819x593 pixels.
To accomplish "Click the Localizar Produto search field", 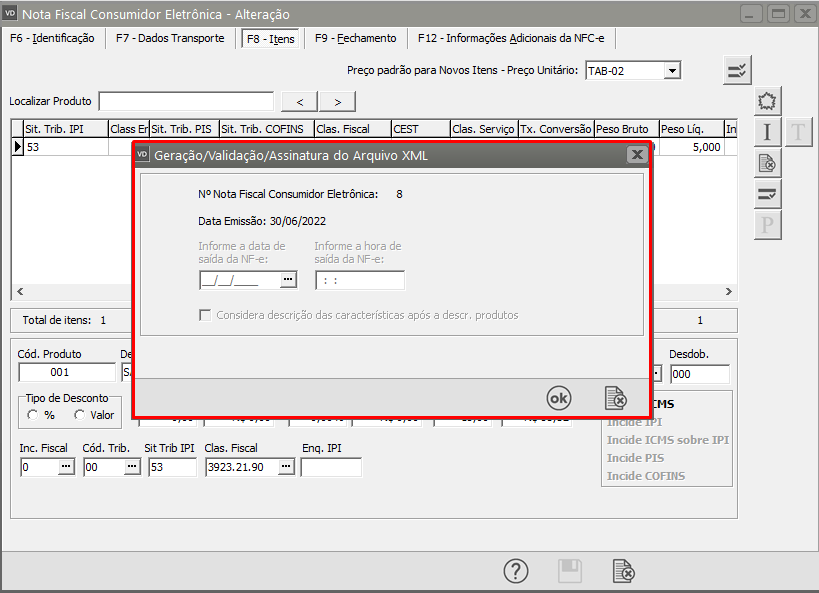I will click(186, 101).
